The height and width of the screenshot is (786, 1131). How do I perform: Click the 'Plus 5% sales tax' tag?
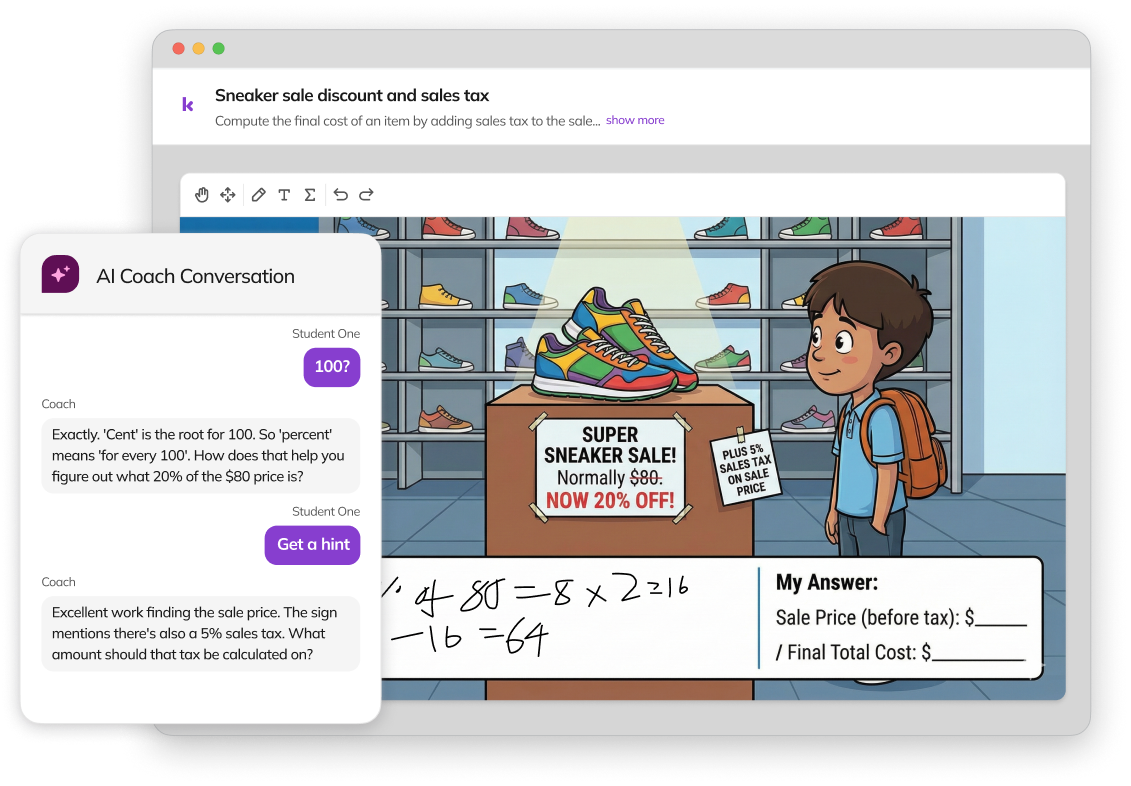(x=746, y=468)
